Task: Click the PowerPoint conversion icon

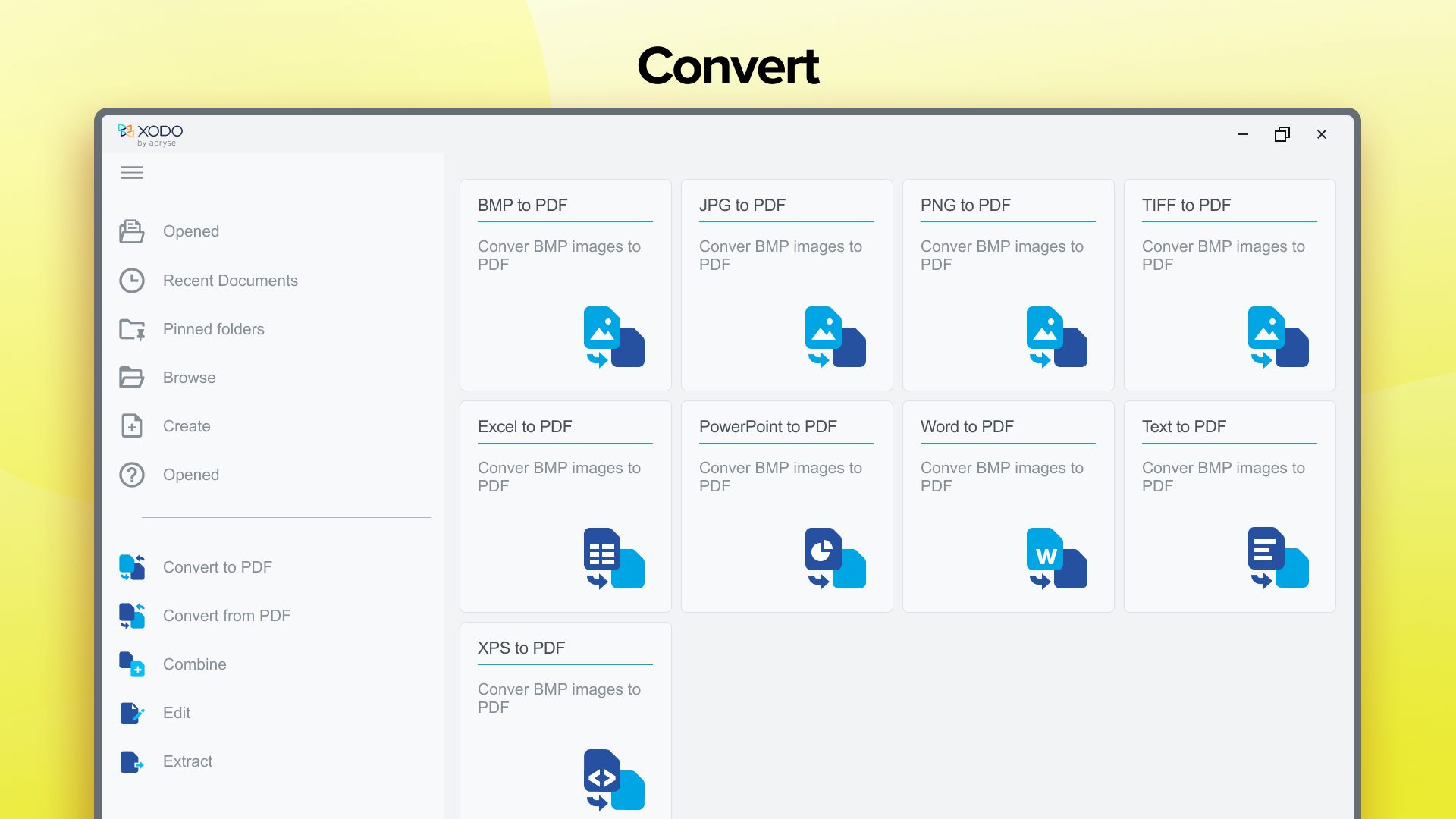Action: [834, 559]
